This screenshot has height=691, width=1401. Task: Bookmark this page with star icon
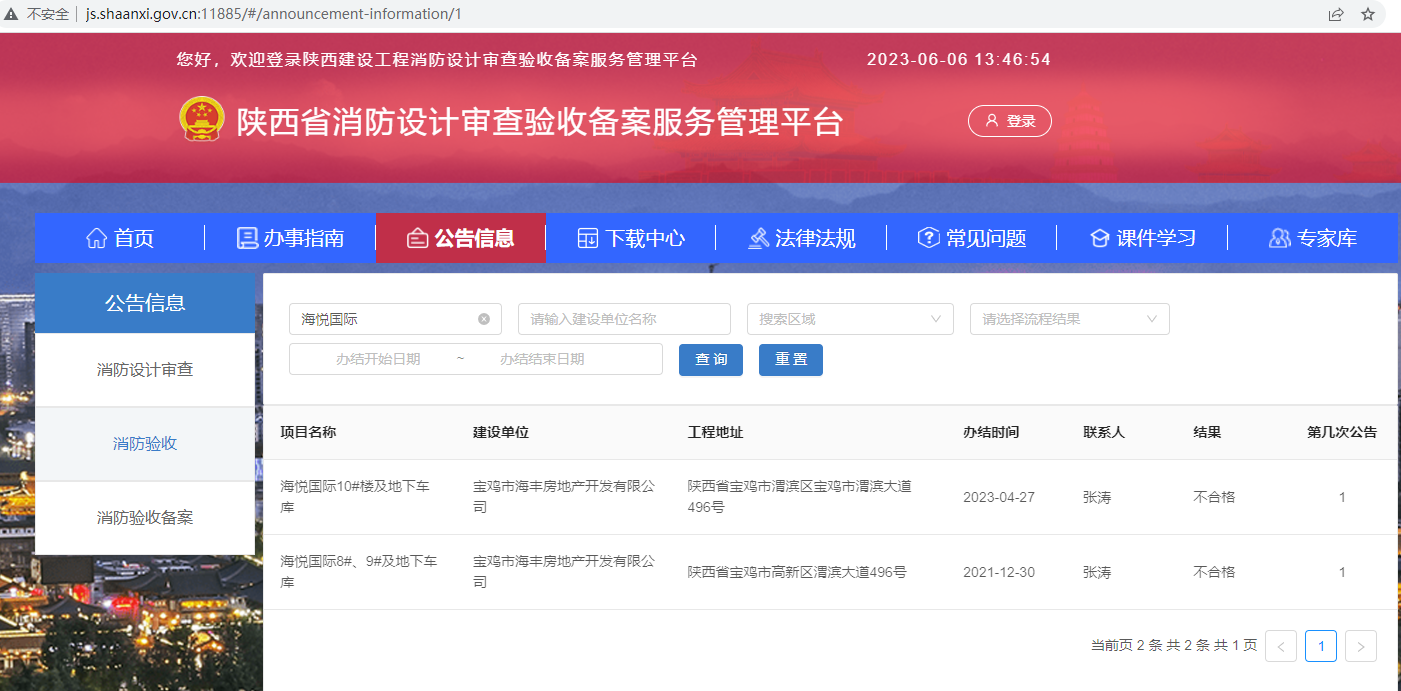(1368, 14)
